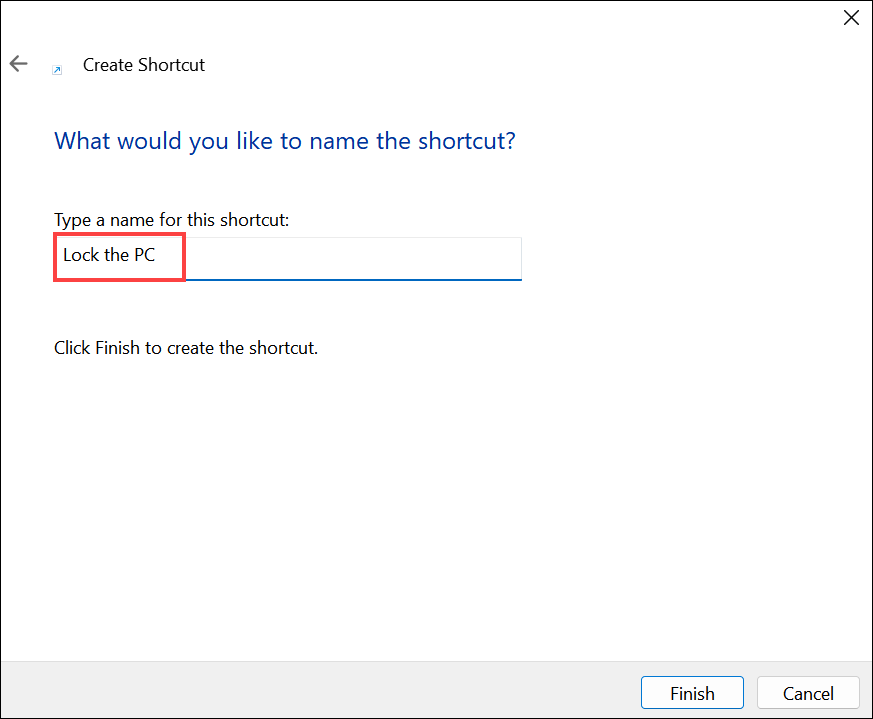The image size is (873, 719).
Task: Place cursor on "PC" in name field
Action: 144,255
